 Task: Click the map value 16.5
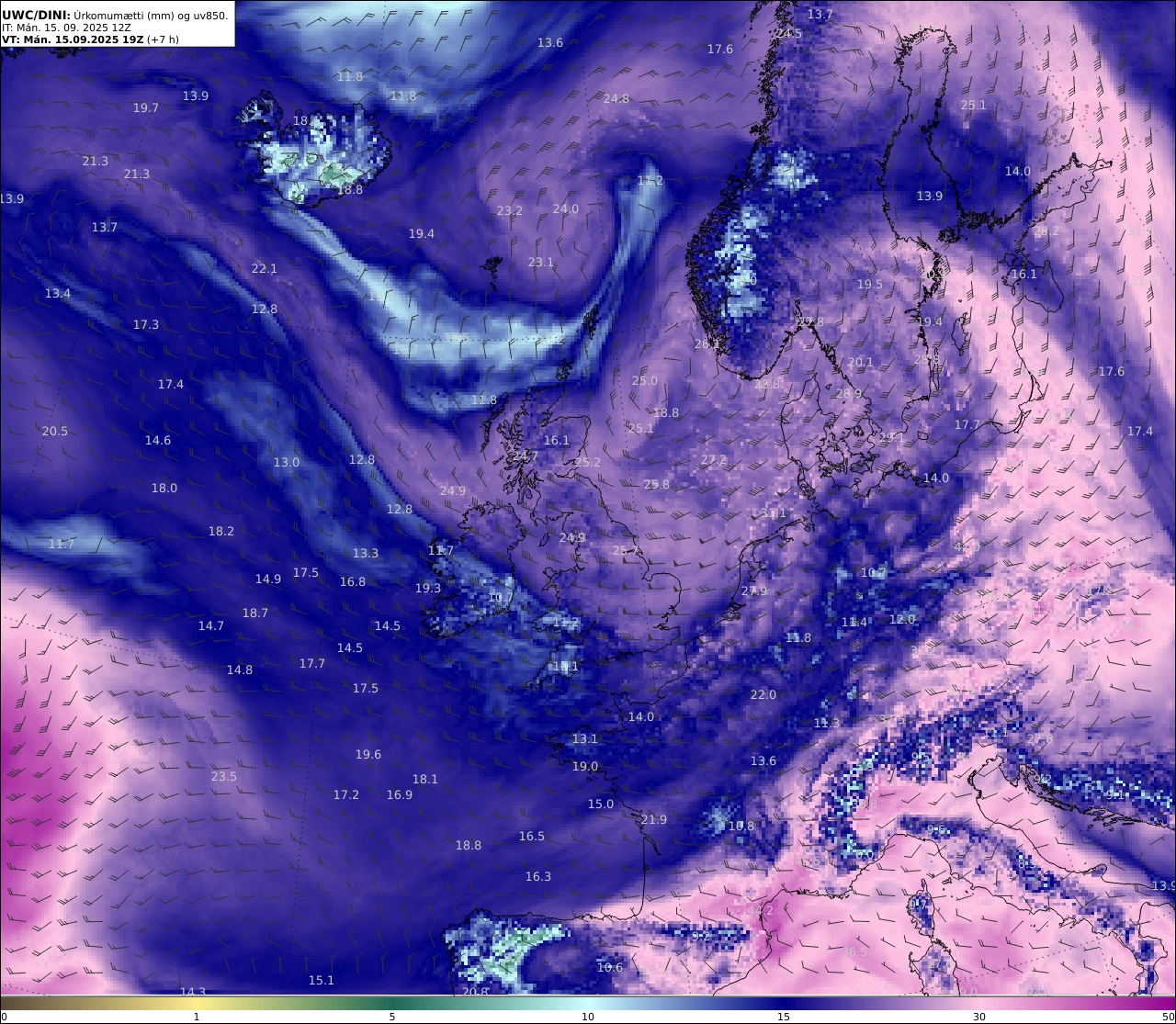point(532,837)
